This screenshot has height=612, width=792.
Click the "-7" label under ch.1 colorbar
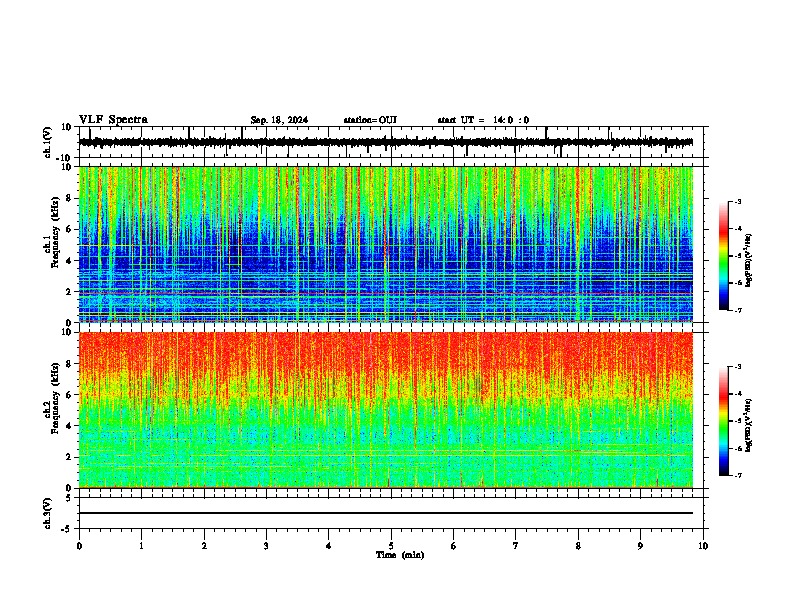tap(737, 310)
